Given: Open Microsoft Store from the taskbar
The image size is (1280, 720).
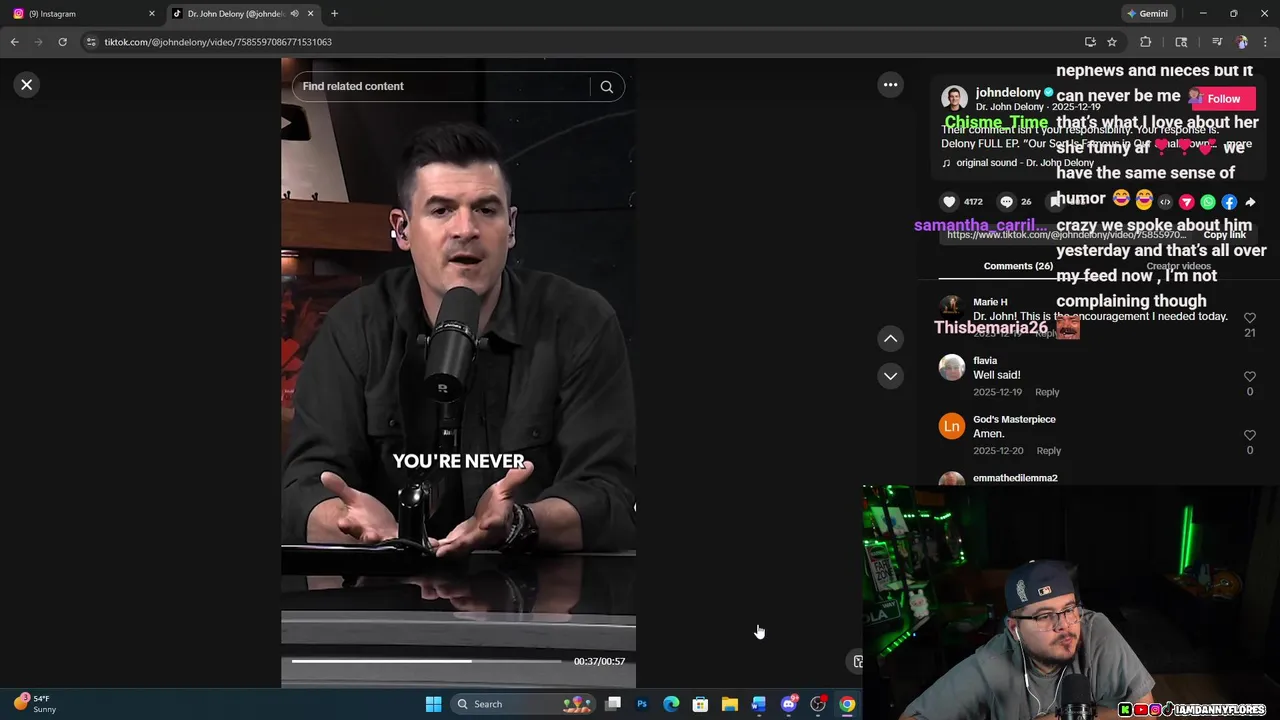Looking at the screenshot, I should point(700,704).
